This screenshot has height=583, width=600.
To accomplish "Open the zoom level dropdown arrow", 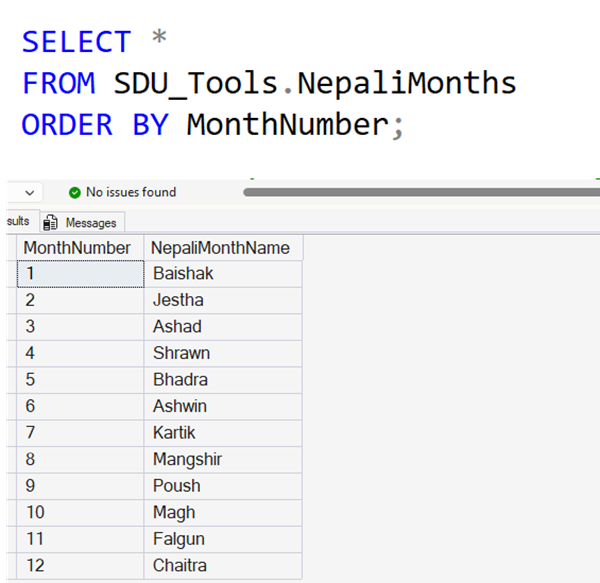I will [x=30, y=193].
